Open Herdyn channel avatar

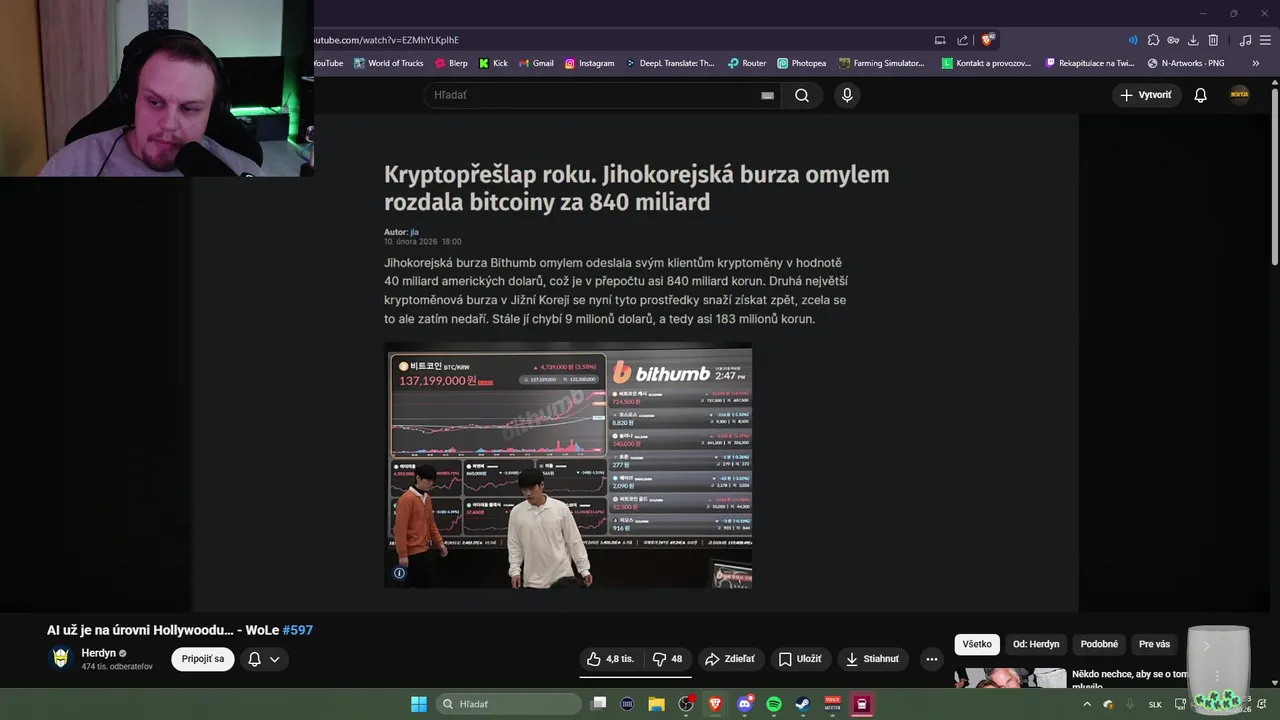[x=61, y=658]
